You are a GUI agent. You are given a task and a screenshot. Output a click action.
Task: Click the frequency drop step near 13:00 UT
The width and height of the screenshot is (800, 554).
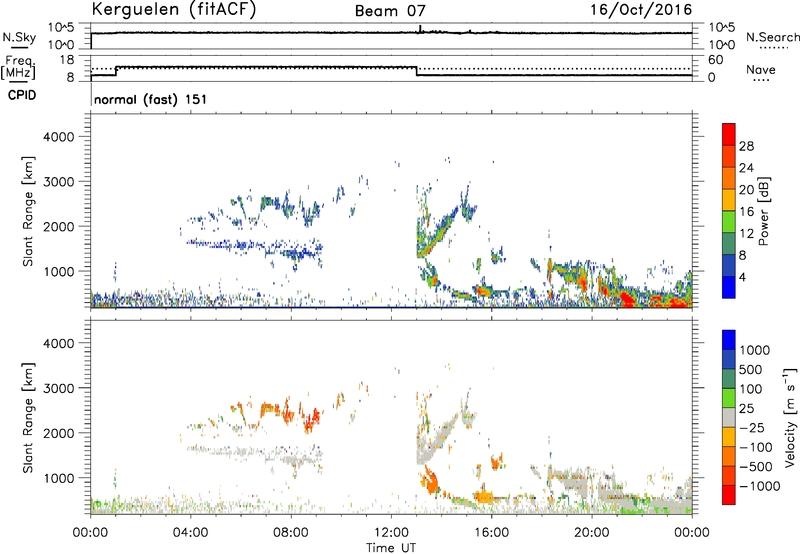coord(417,71)
